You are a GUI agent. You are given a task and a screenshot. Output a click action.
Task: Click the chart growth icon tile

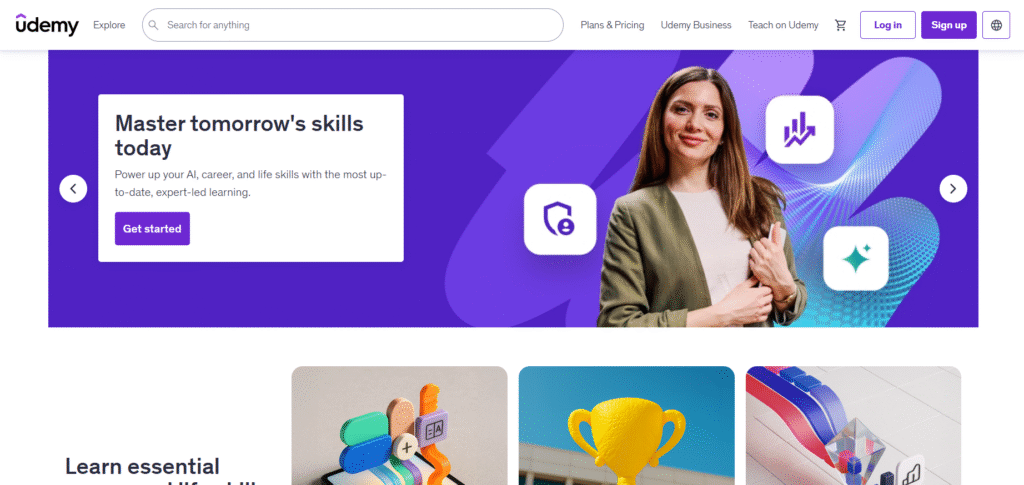tap(799, 129)
